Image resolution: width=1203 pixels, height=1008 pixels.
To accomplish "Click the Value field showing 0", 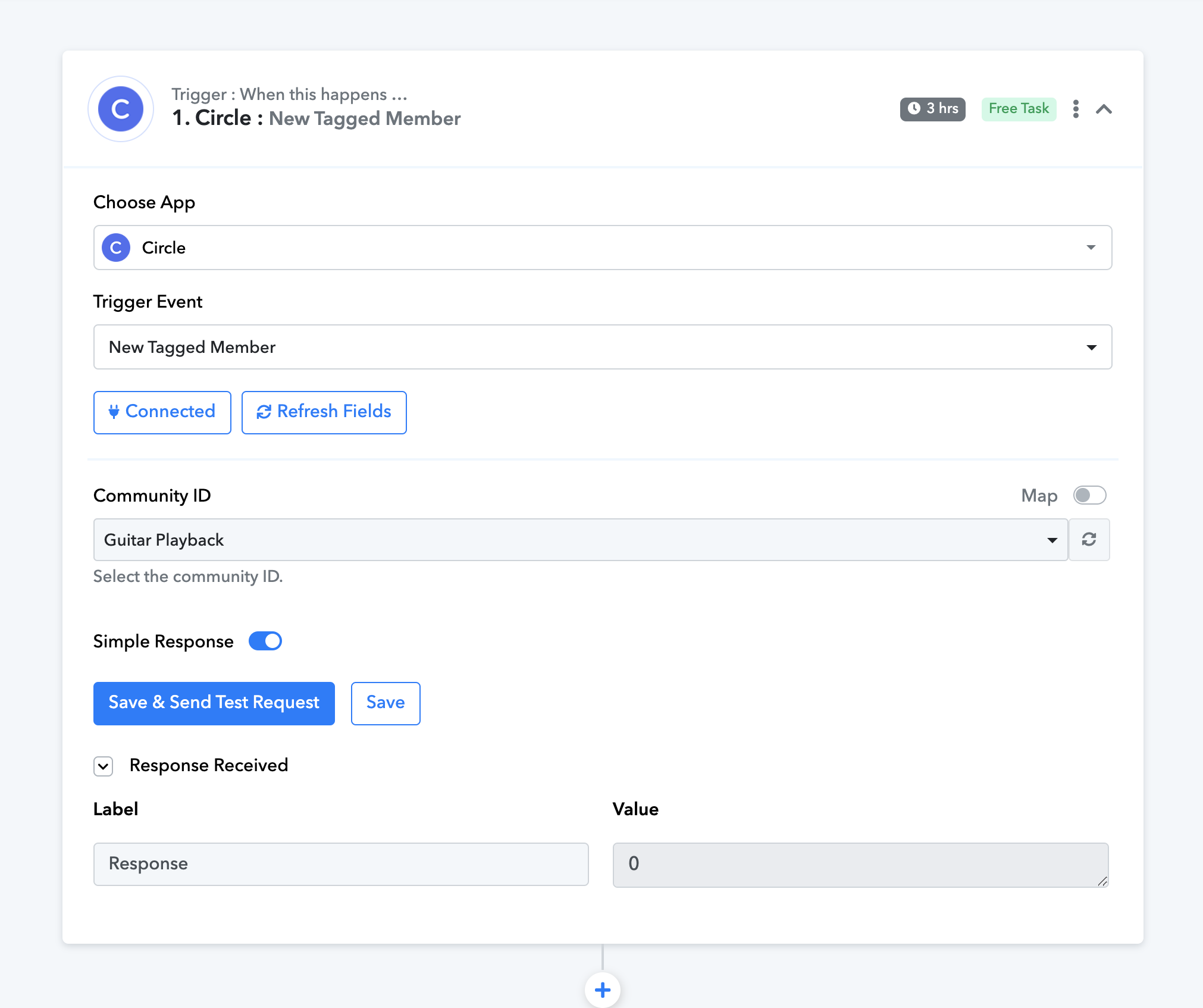I will tap(860, 865).
